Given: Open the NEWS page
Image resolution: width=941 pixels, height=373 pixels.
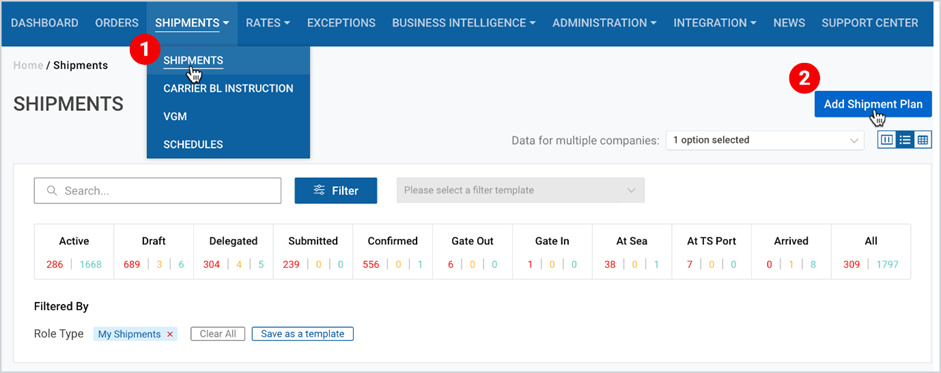Looking at the screenshot, I should [789, 23].
